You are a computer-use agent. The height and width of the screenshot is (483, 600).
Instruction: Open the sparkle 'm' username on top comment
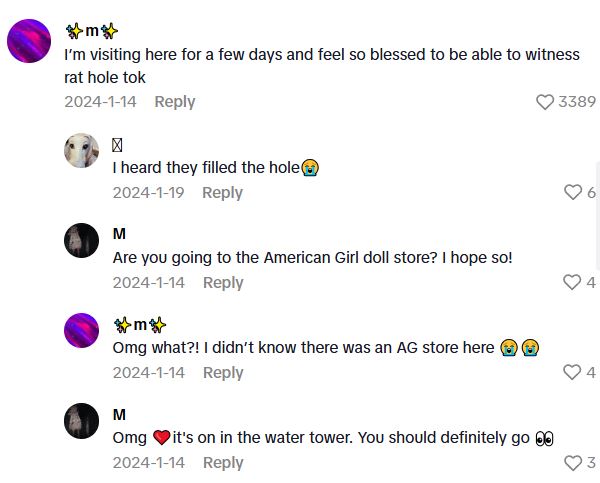[91, 31]
